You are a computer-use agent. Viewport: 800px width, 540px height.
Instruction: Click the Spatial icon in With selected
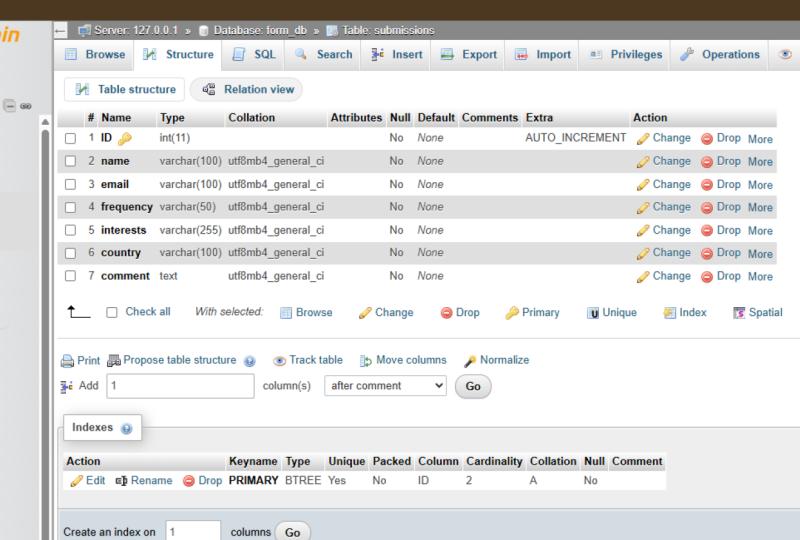point(739,313)
